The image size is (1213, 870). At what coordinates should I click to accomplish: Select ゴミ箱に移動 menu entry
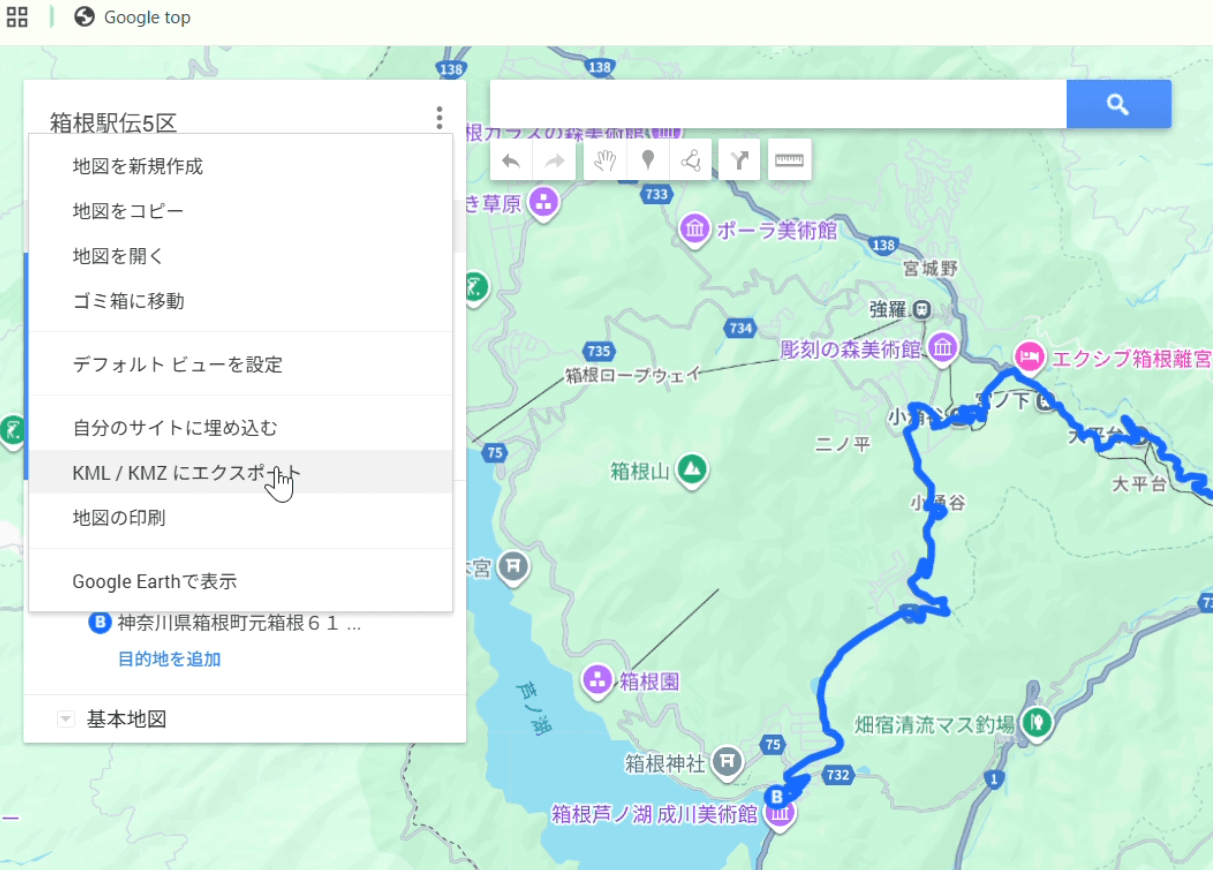click(128, 301)
